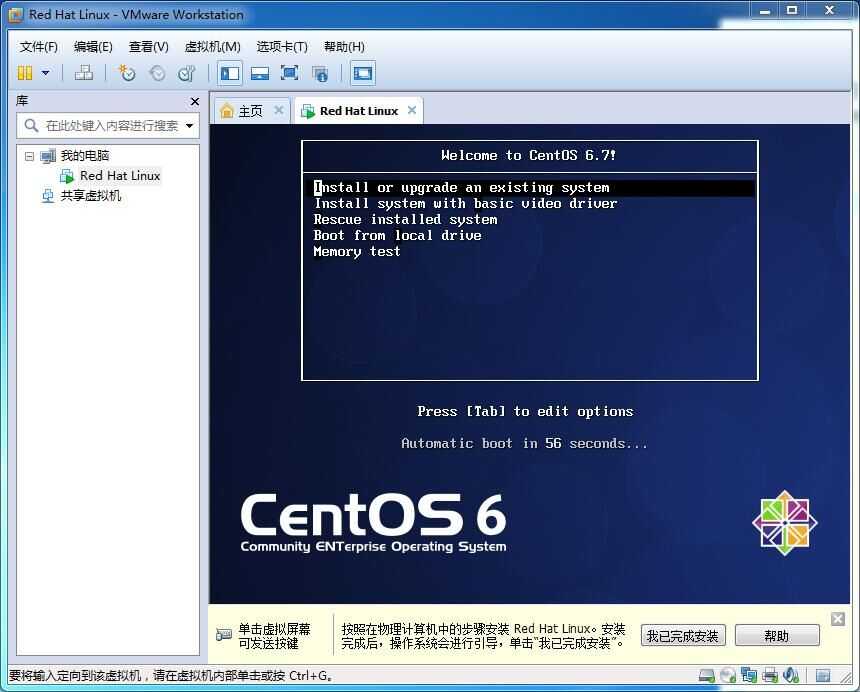
Task: Click the CD/DVD drive status icon
Action: pos(728,676)
